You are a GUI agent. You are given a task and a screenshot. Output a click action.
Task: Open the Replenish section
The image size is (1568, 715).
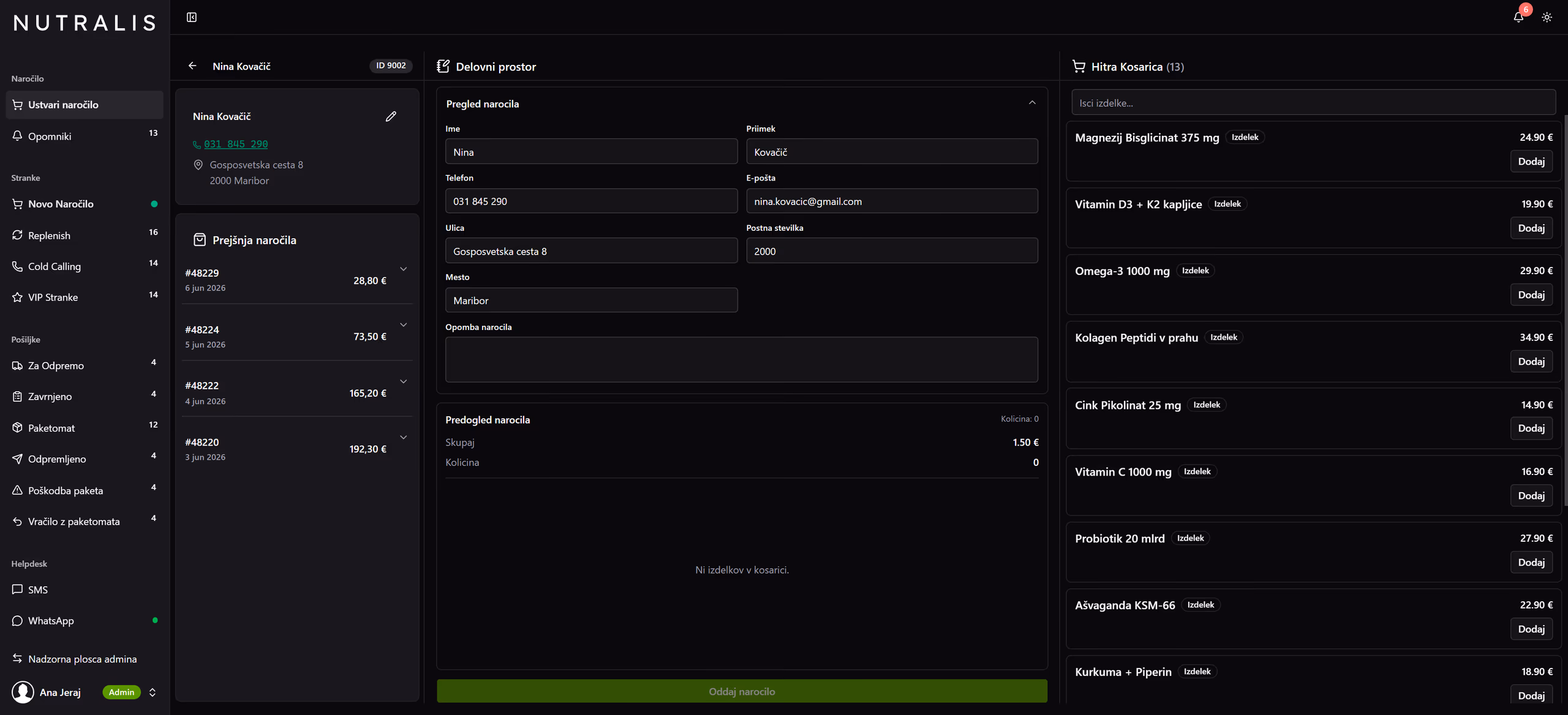(85, 235)
